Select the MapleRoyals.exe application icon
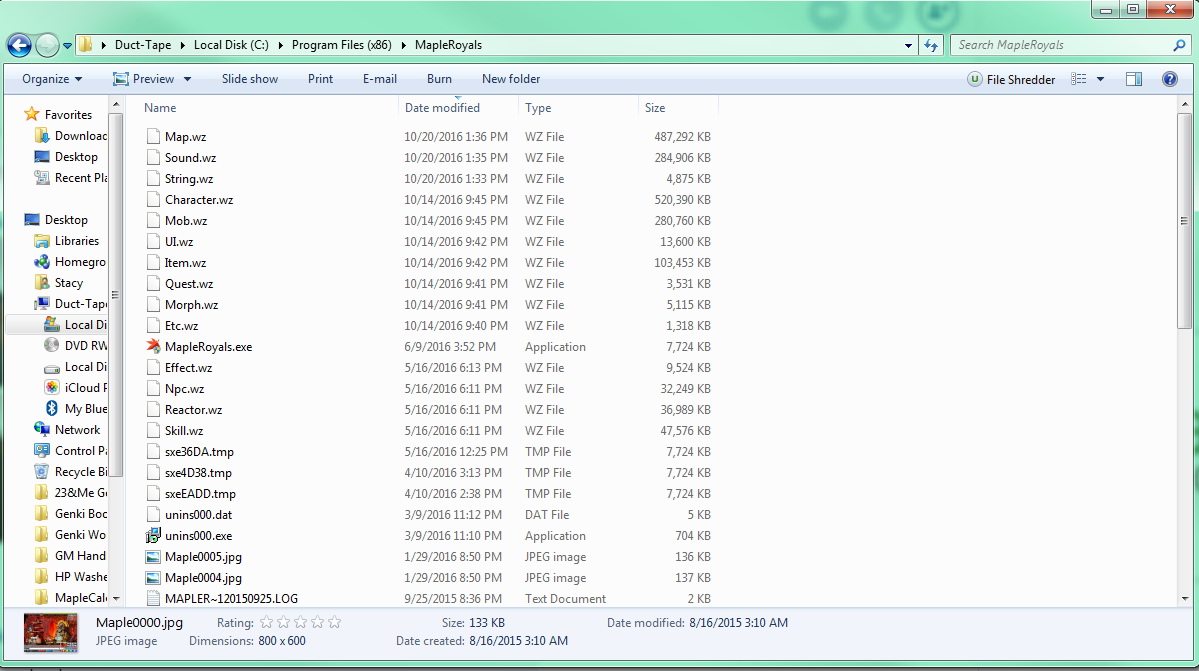The width and height of the screenshot is (1199, 671). point(154,346)
